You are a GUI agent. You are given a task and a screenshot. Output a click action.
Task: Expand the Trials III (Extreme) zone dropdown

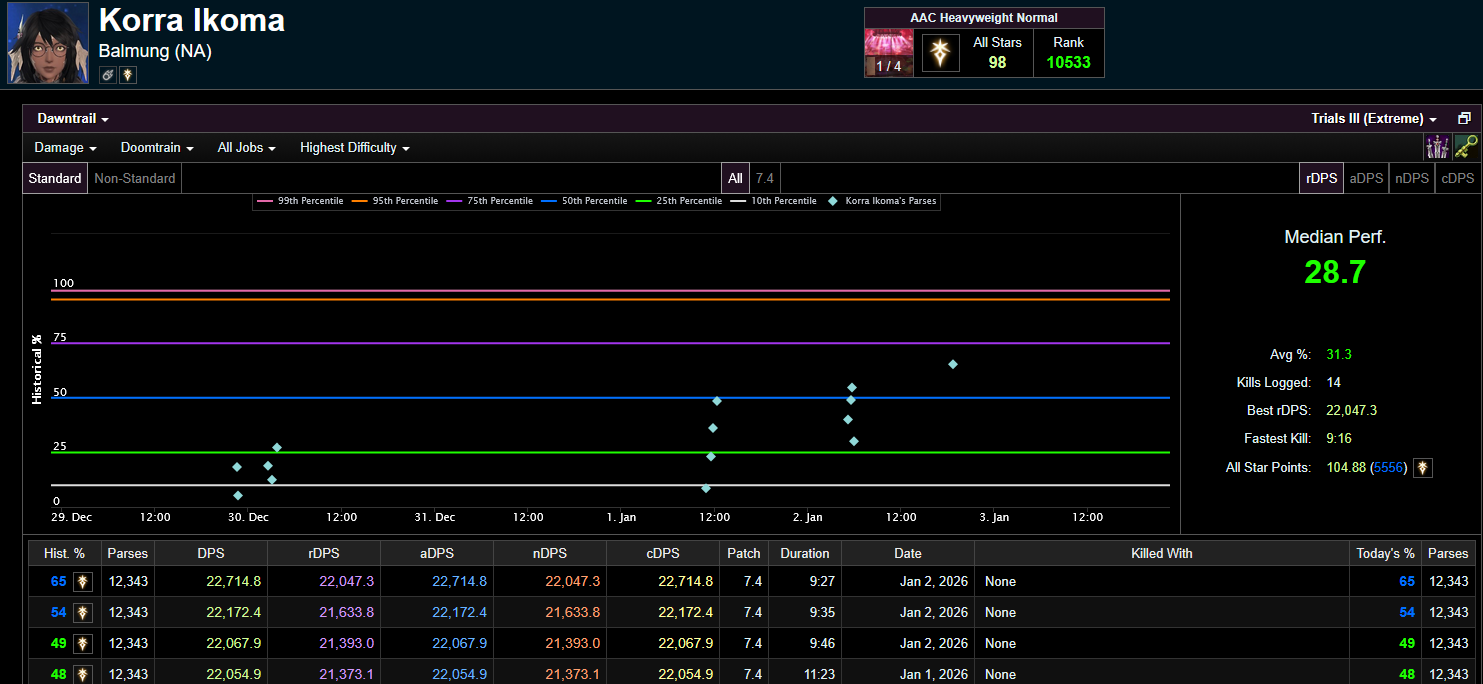point(1373,118)
